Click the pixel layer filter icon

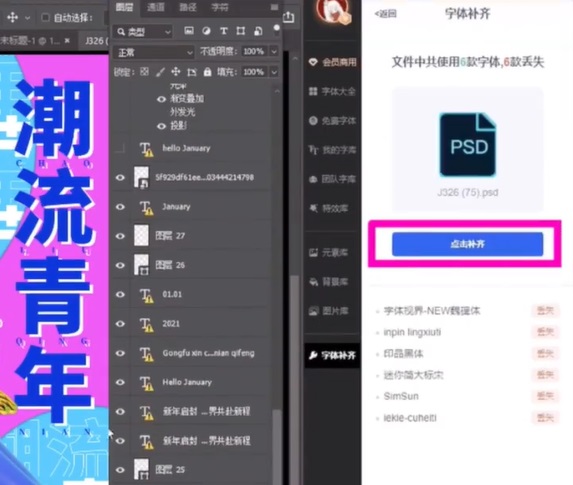point(189,31)
